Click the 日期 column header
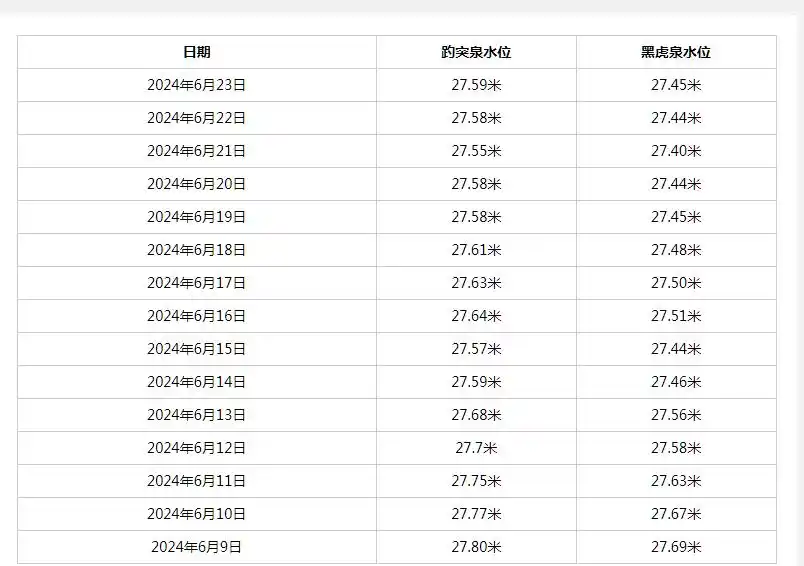Viewport: 804px width, 566px height. 197,52
